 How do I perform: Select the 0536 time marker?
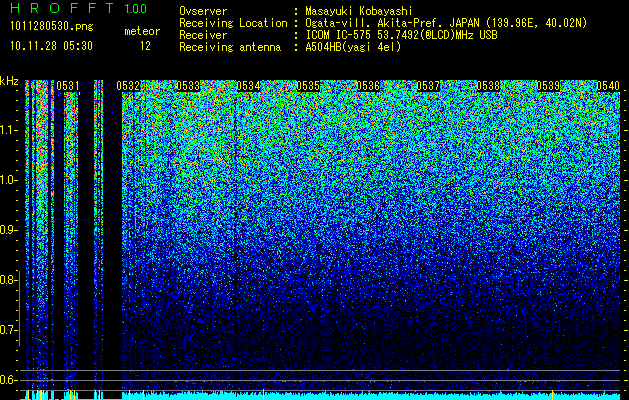(x=368, y=86)
